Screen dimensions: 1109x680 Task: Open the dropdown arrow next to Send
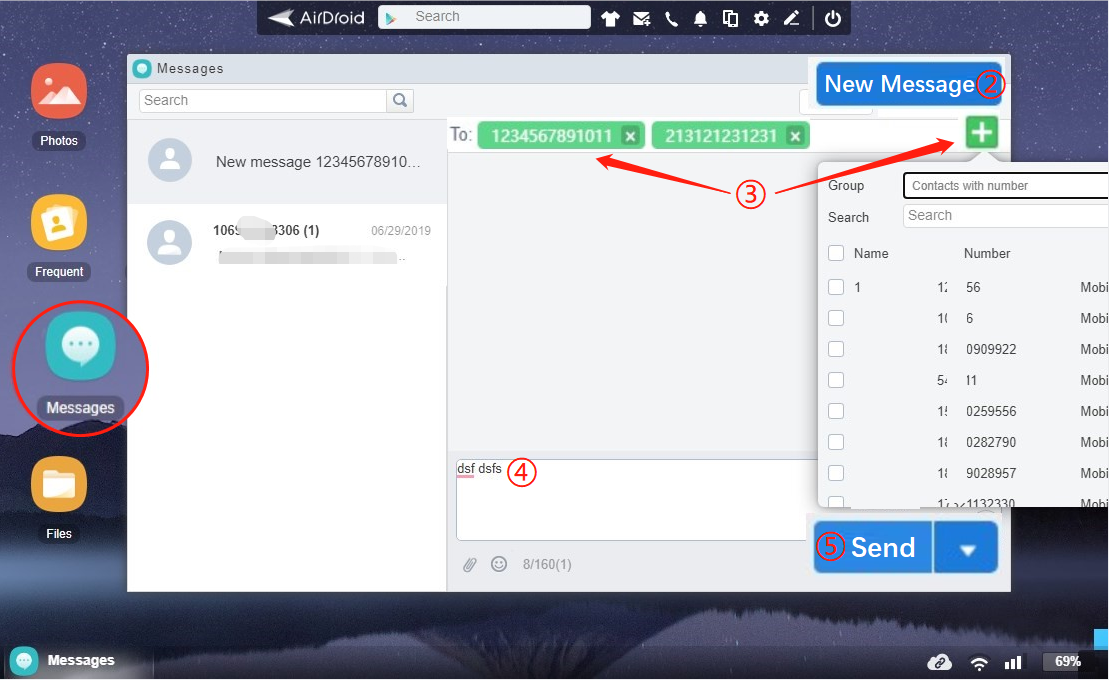[x=965, y=547]
